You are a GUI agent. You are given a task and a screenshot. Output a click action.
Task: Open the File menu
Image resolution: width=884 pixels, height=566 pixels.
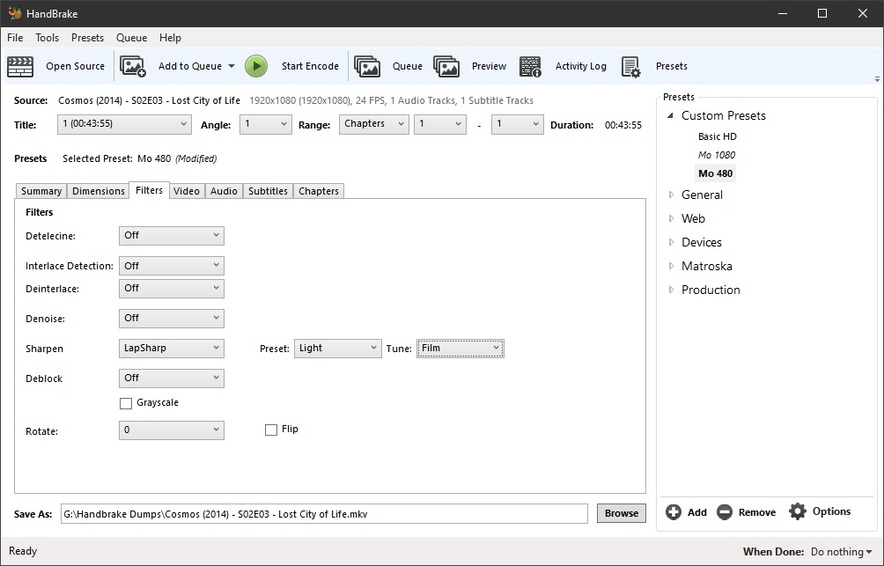click(x=15, y=38)
